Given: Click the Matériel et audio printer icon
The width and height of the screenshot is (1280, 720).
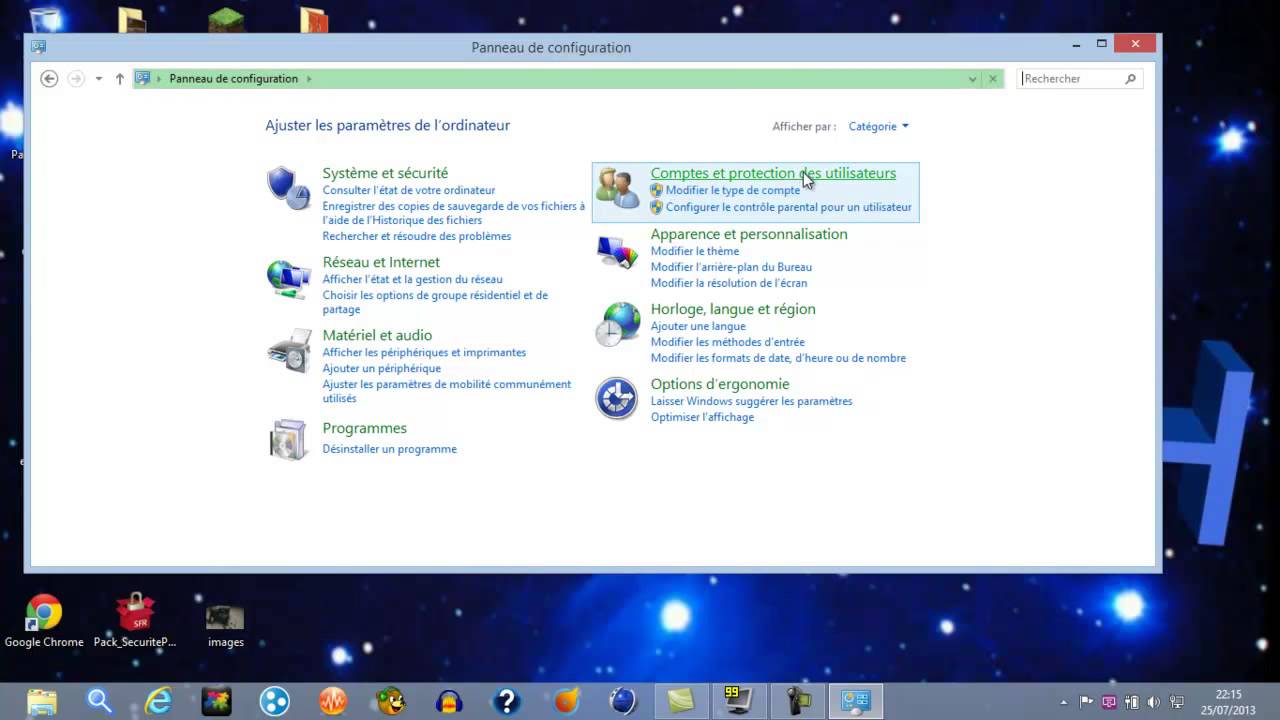Looking at the screenshot, I should coord(289,351).
